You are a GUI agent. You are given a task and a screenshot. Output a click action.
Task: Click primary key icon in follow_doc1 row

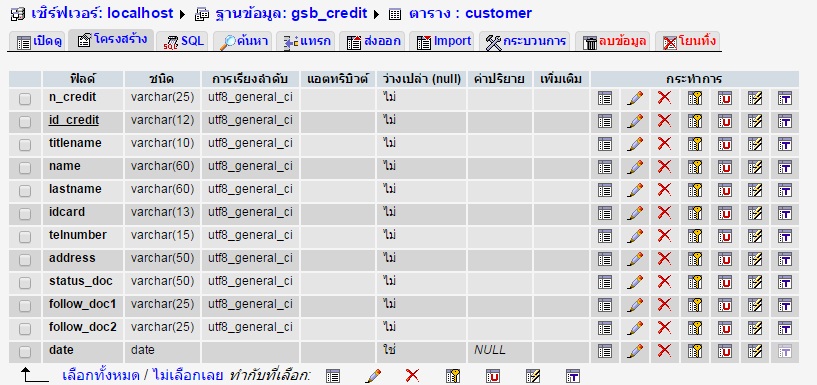(694, 305)
